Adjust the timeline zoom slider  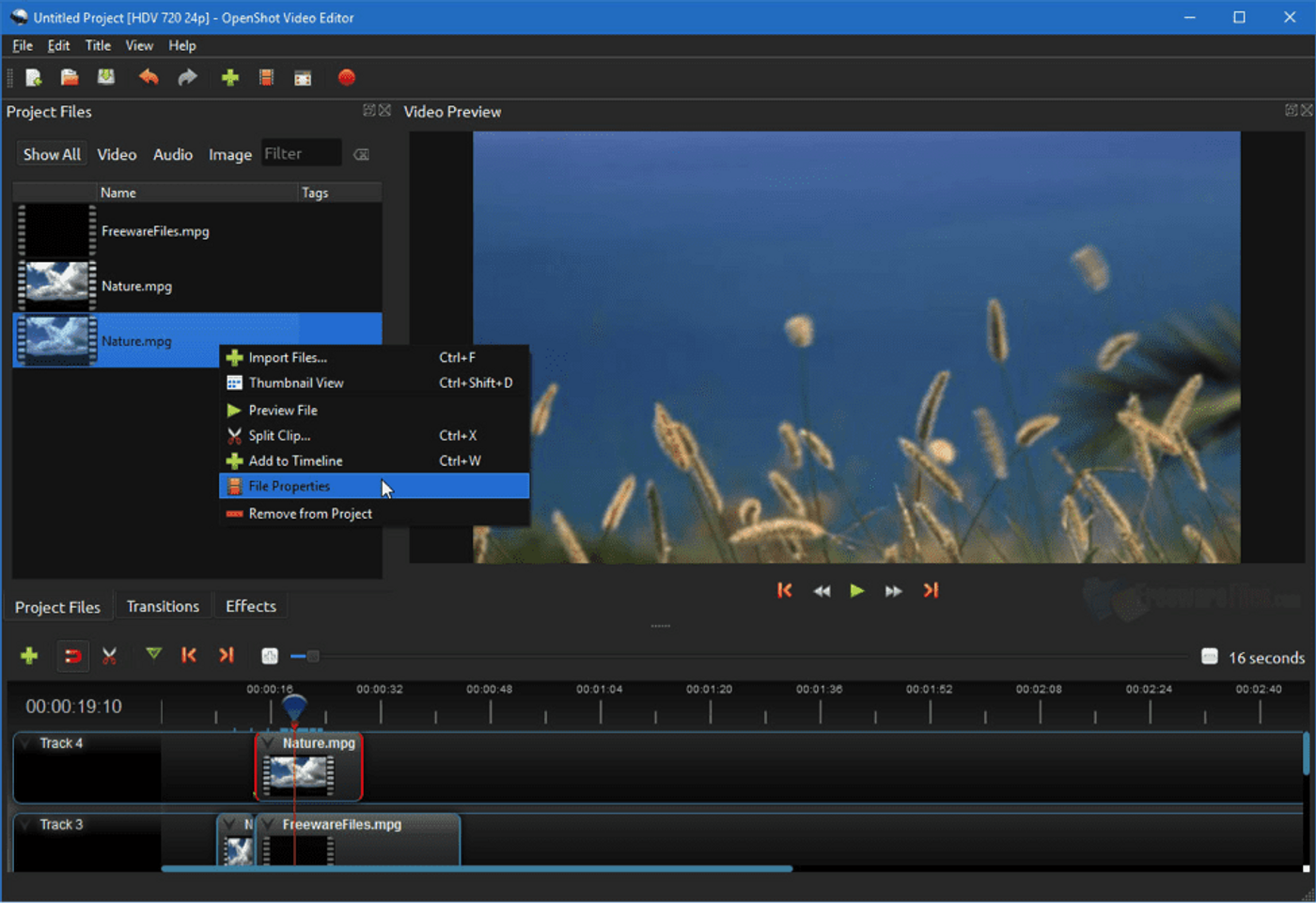point(311,656)
